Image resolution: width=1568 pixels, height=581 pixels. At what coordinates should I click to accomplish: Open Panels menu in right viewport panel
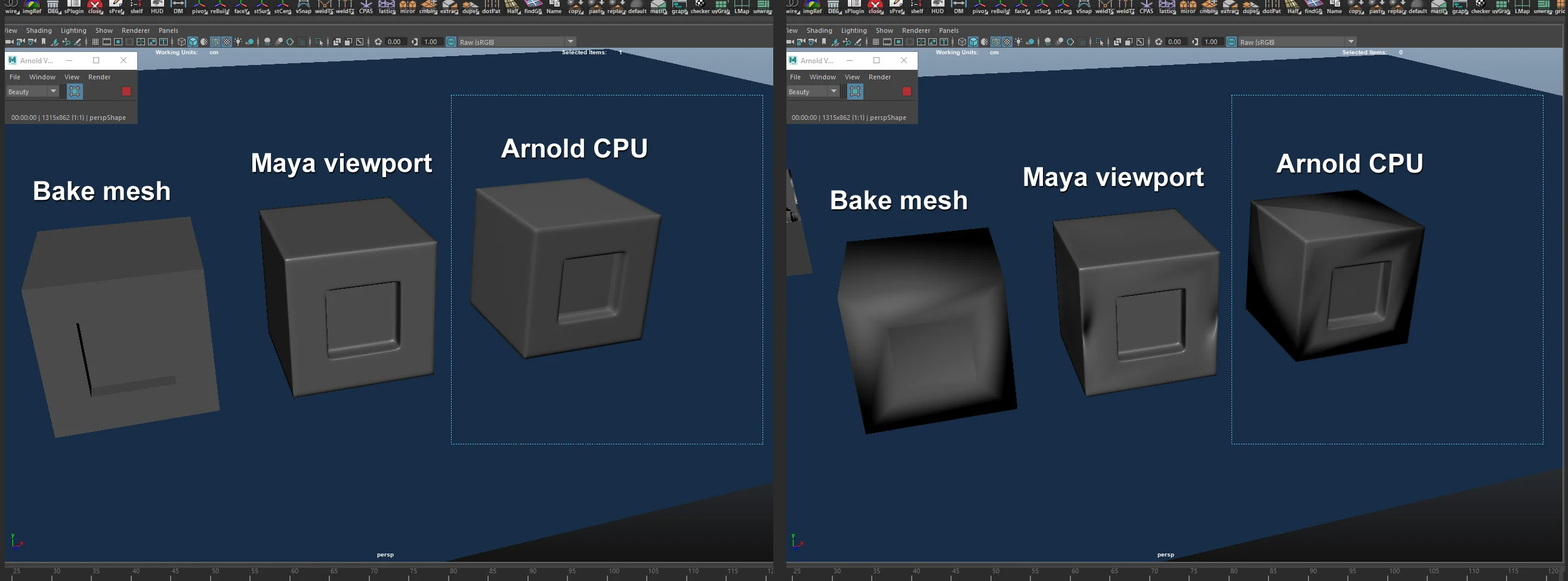click(949, 30)
